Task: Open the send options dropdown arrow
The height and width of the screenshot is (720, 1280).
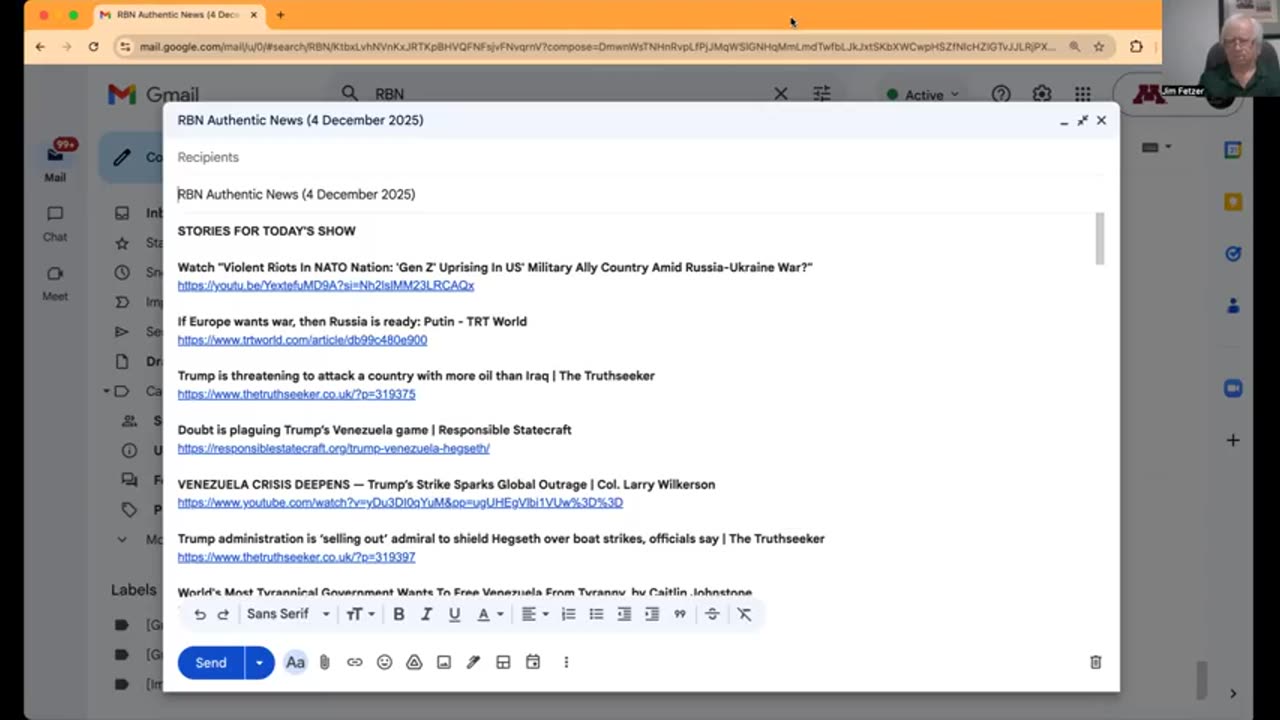Action: (259, 662)
